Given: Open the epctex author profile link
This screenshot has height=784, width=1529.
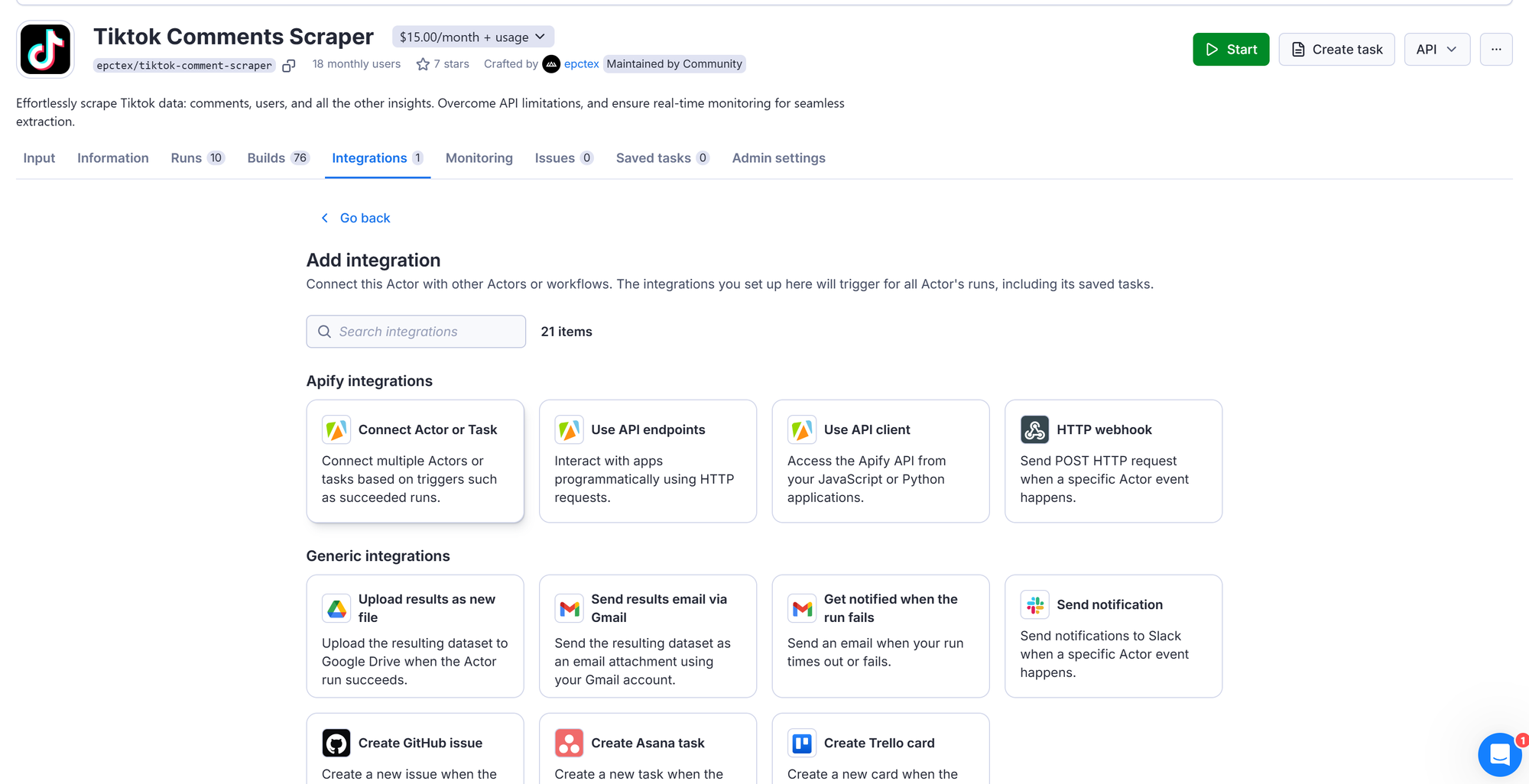Looking at the screenshot, I should 581,64.
